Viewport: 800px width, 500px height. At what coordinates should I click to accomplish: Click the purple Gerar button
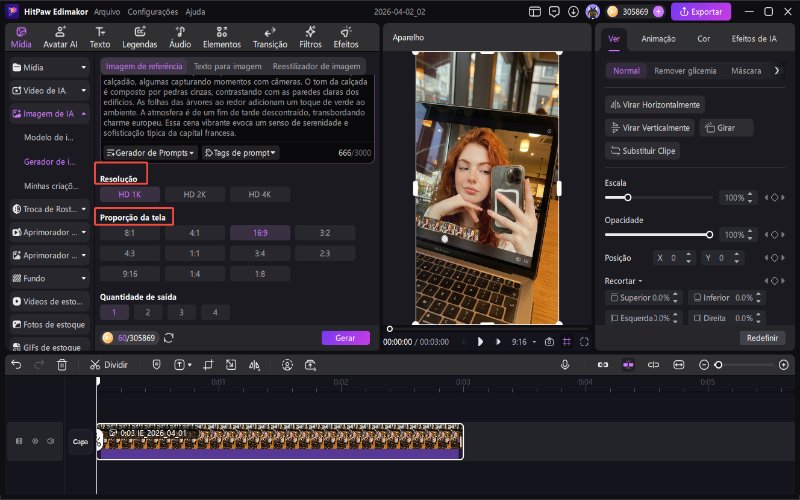tap(345, 338)
